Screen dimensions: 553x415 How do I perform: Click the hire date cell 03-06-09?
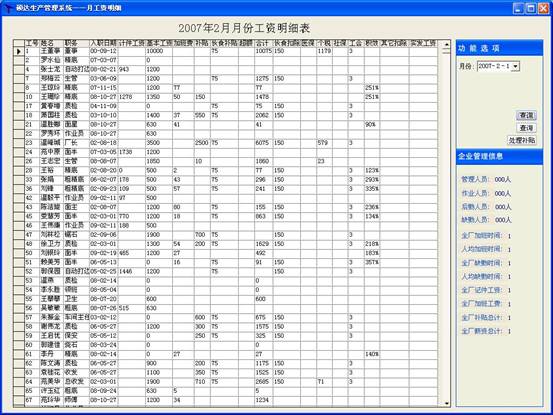click(x=103, y=79)
